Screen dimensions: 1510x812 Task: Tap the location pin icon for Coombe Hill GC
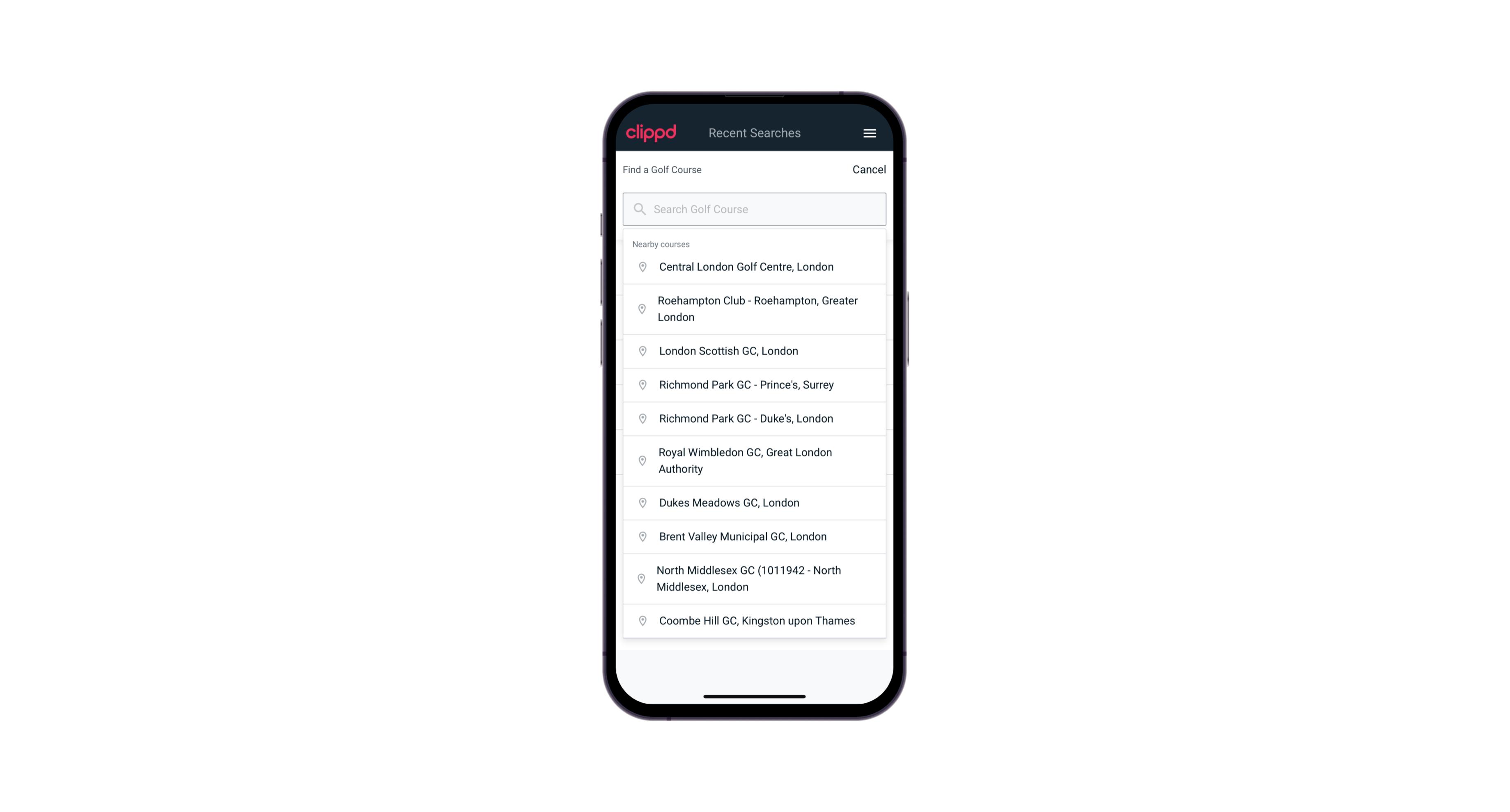(641, 620)
